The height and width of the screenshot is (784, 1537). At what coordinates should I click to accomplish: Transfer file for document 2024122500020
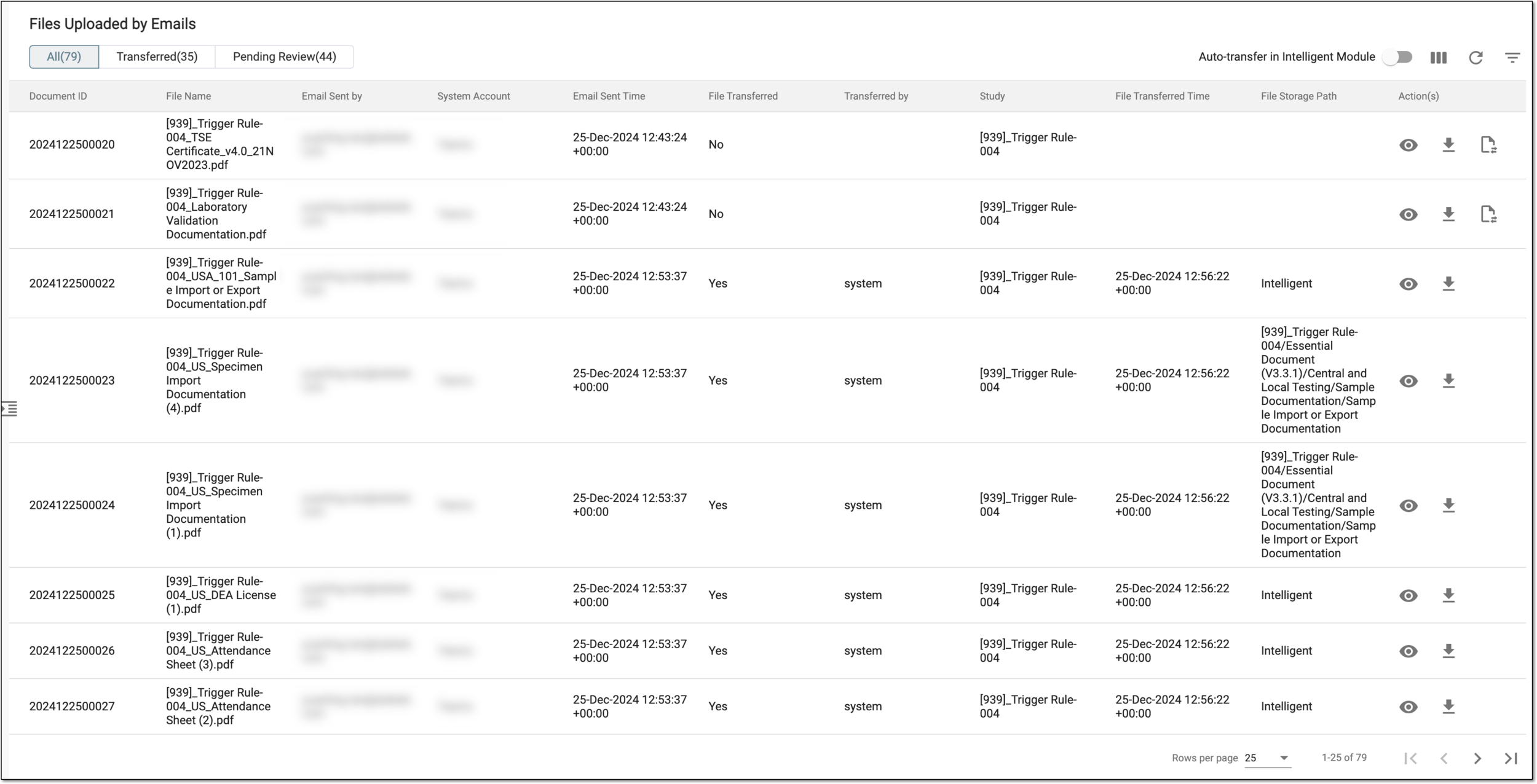tap(1488, 145)
